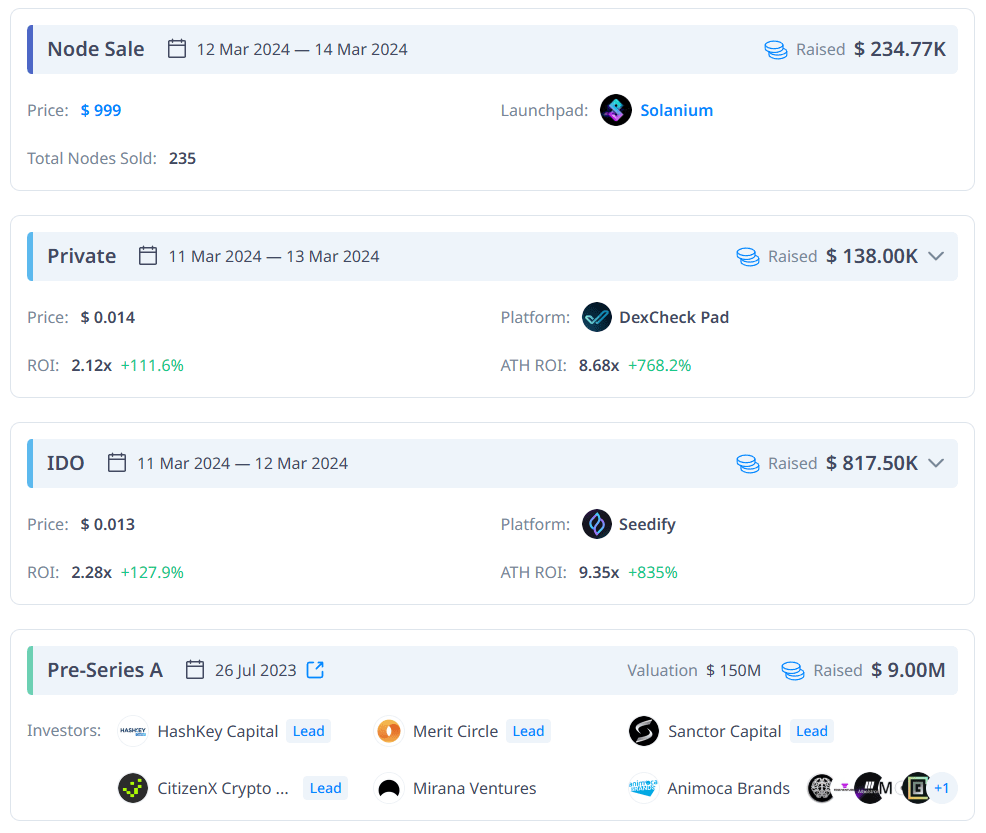
Task: Click the Mirana Ventures investor logo
Action: click(x=389, y=788)
